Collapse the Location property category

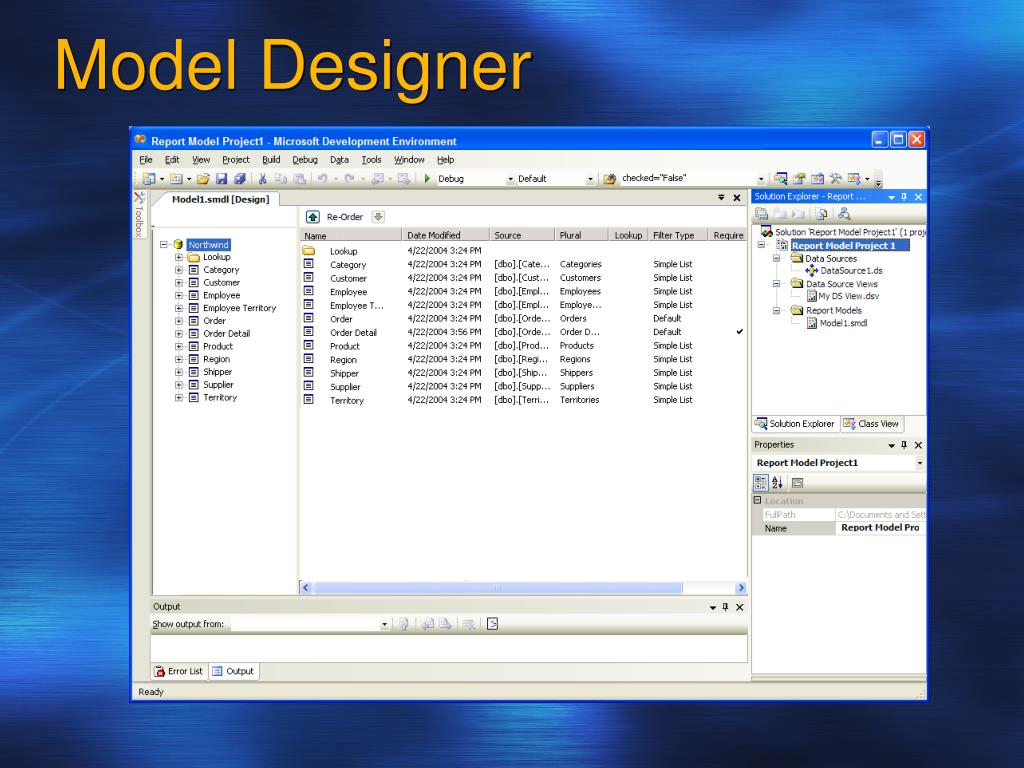758,500
